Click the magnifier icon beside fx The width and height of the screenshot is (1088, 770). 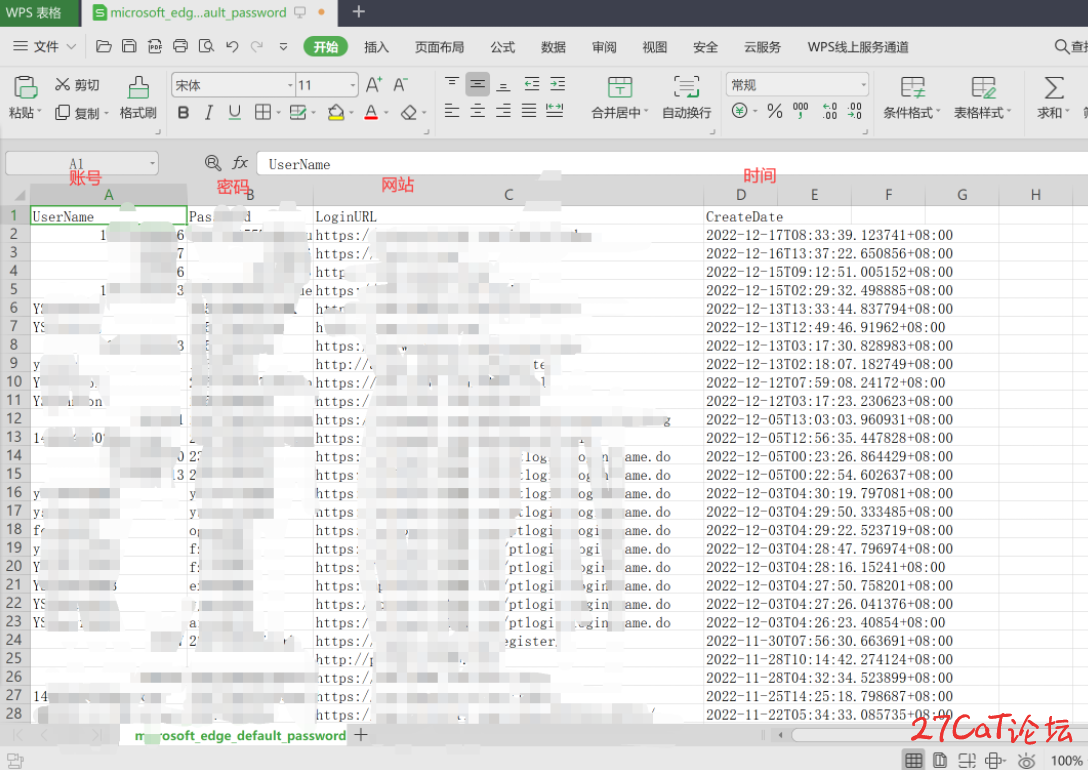(213, 163)
